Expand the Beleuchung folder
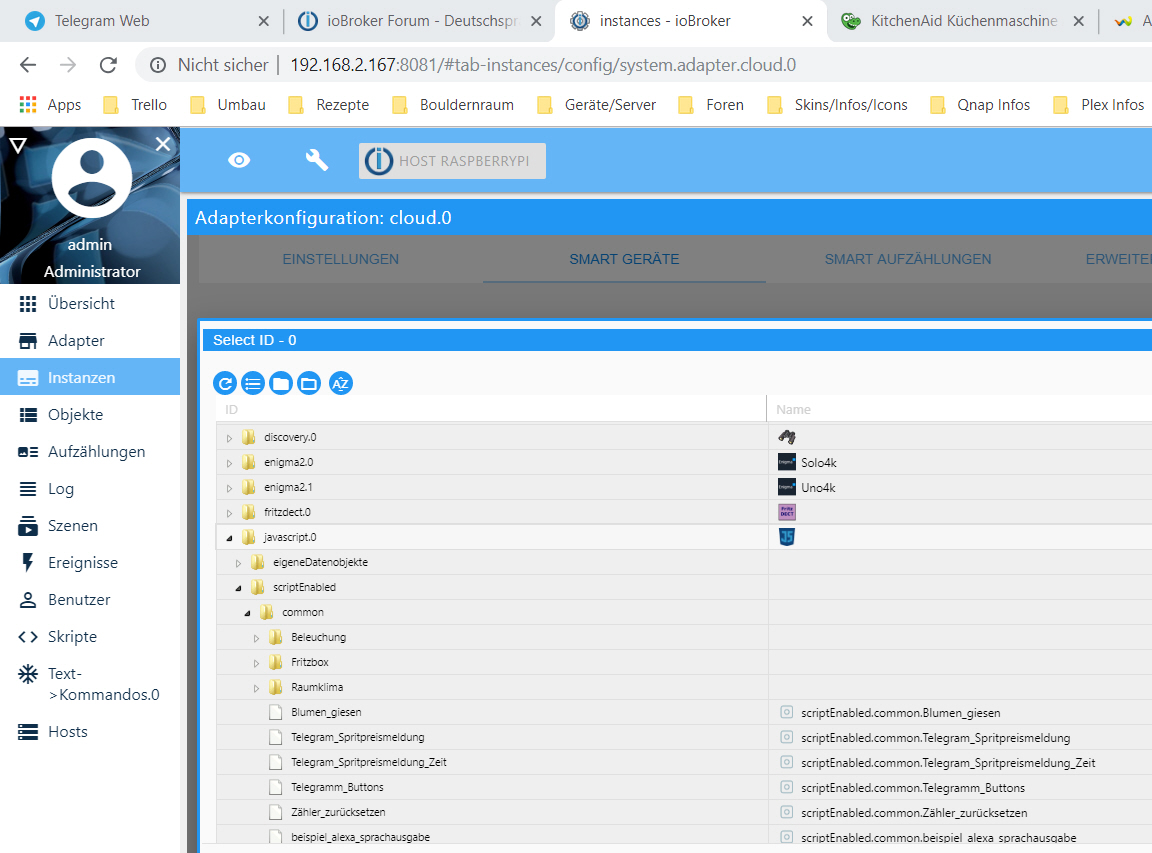1152x853 pixels. coord(256,638)
